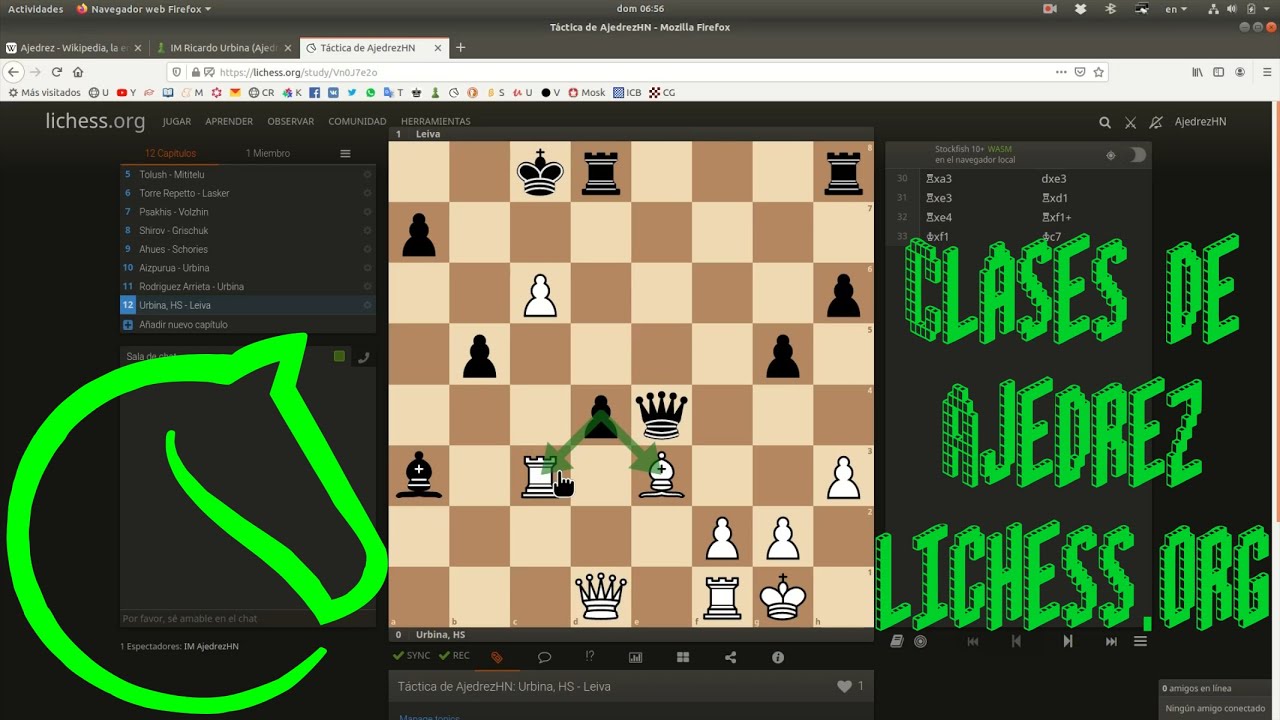The height and width of the screenshot is (720, 1280).
Task: Open the chapters list options menu
Action: tap(345, 153)
